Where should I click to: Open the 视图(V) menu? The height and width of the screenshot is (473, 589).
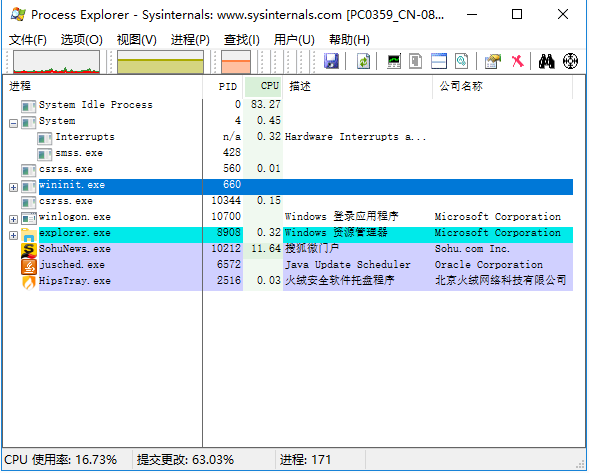136,39
